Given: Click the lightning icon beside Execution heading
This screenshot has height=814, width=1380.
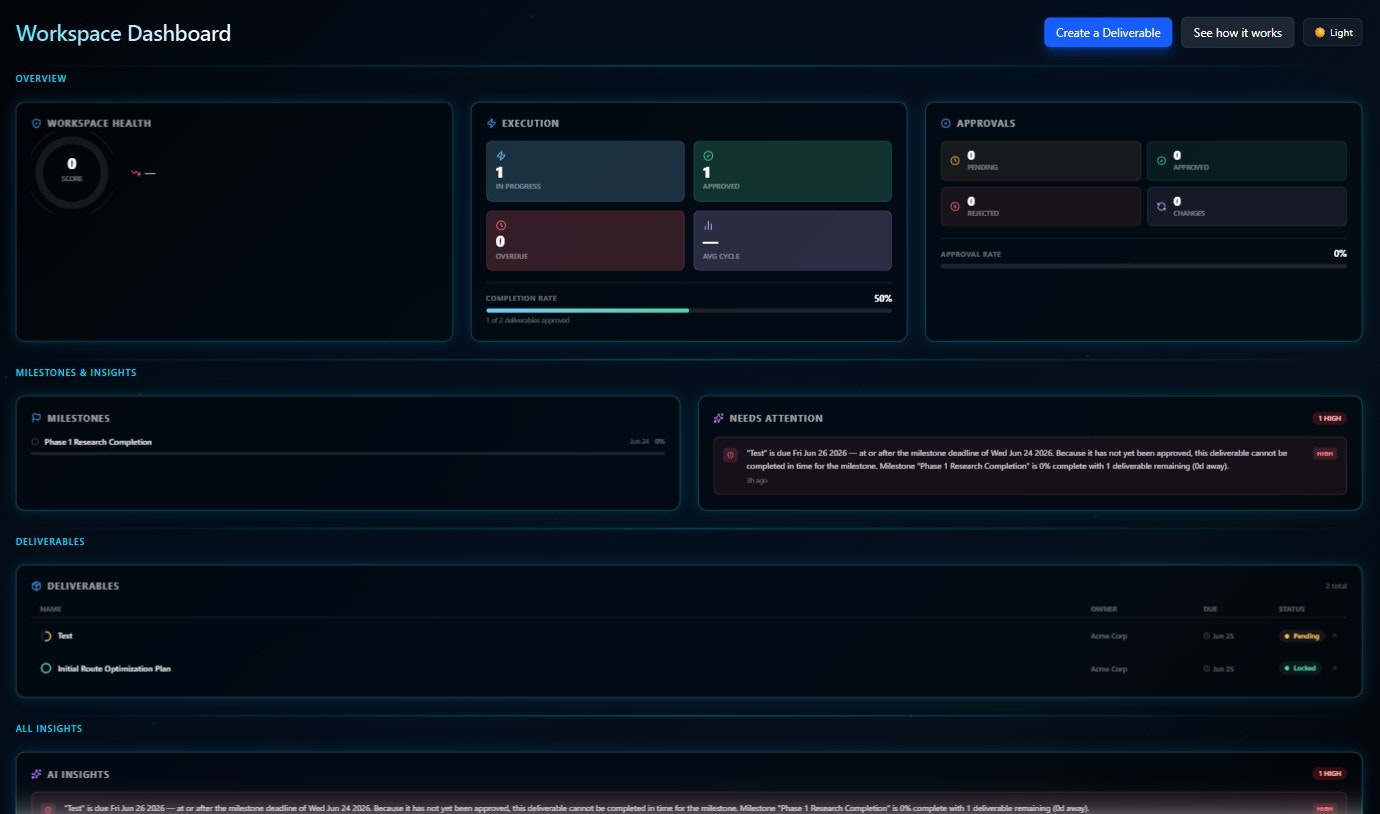Looking at the screenshot, I should (491, 123).
